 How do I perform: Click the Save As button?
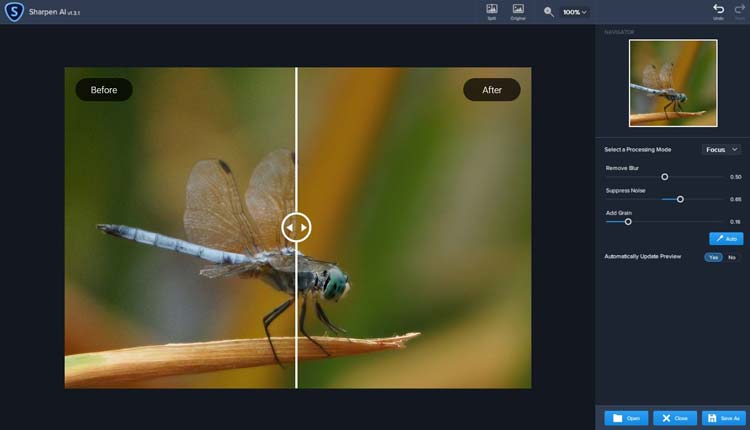coord(724,418)
